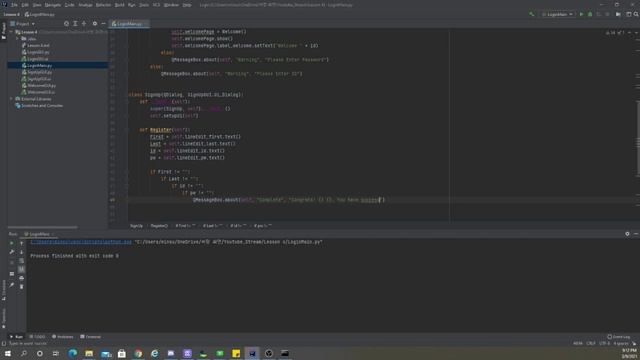Expand the .idea folder
640x360 pixels.
pos(18,39)
